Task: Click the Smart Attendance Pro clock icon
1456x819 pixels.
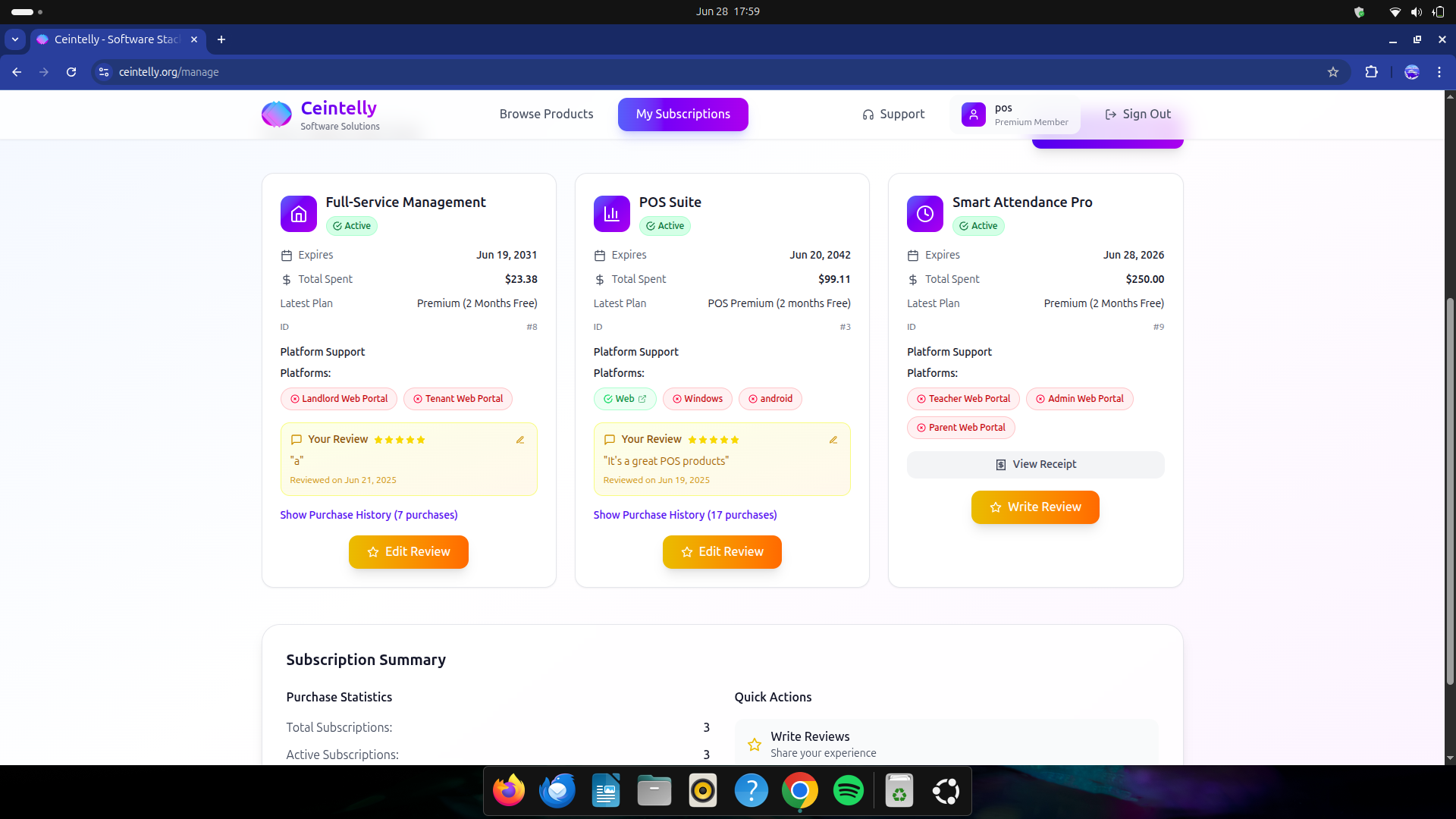Action: click(x=924, y=214)
